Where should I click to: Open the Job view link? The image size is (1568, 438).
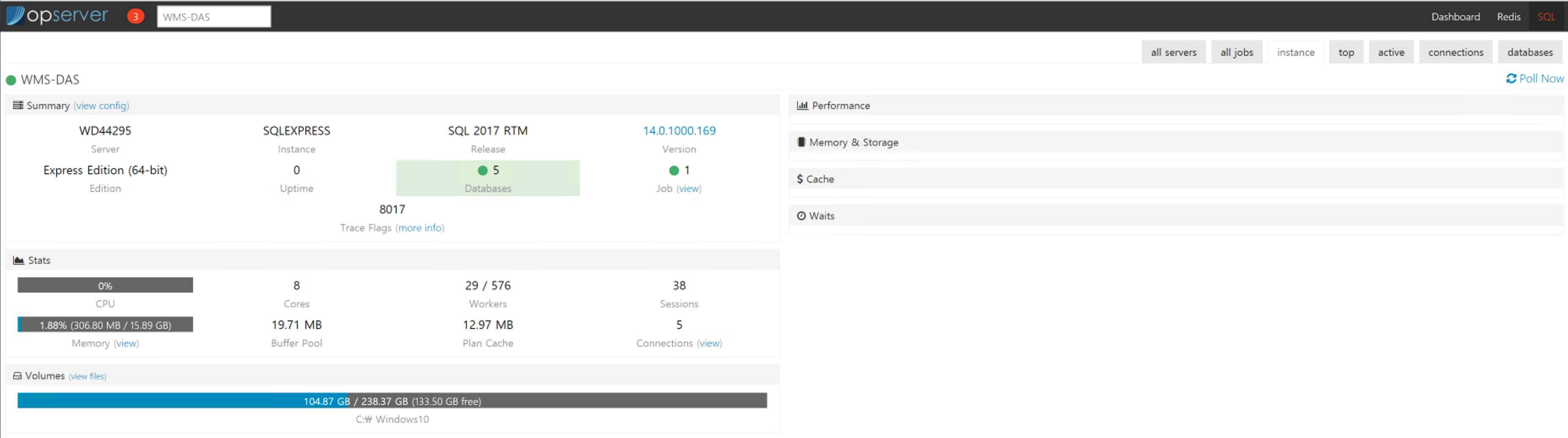click(x=689, y=189)
